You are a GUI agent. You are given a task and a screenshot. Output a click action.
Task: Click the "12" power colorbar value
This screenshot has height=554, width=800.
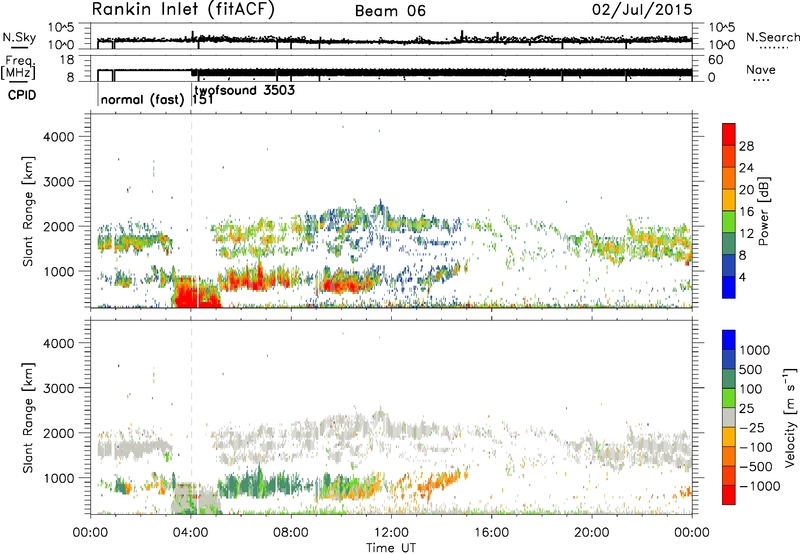pos(746,234)
